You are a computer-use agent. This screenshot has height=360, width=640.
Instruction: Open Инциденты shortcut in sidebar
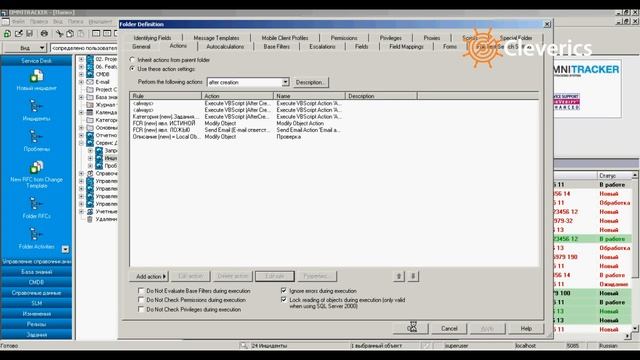(x=36, y=110)
